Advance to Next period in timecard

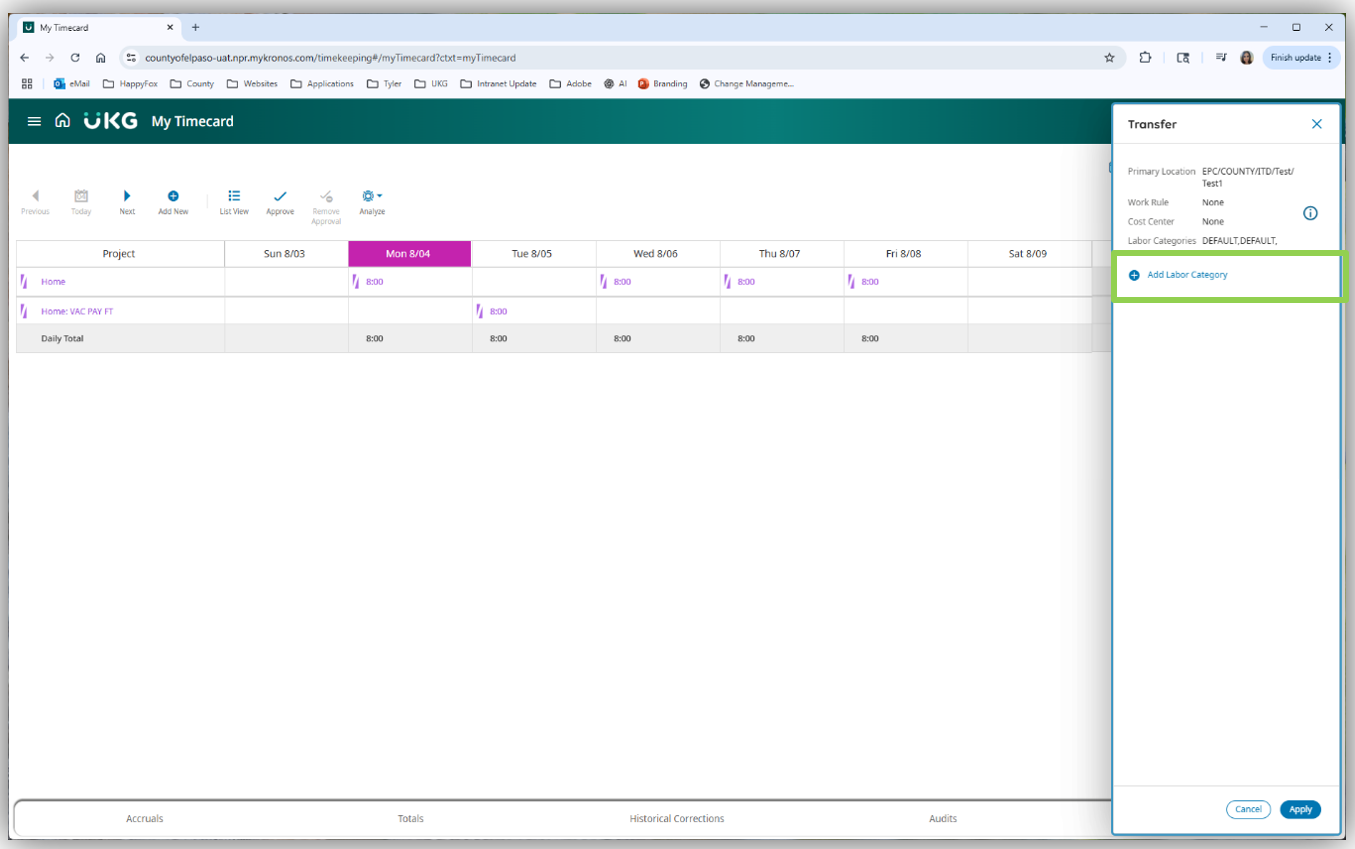coord(127,202)
